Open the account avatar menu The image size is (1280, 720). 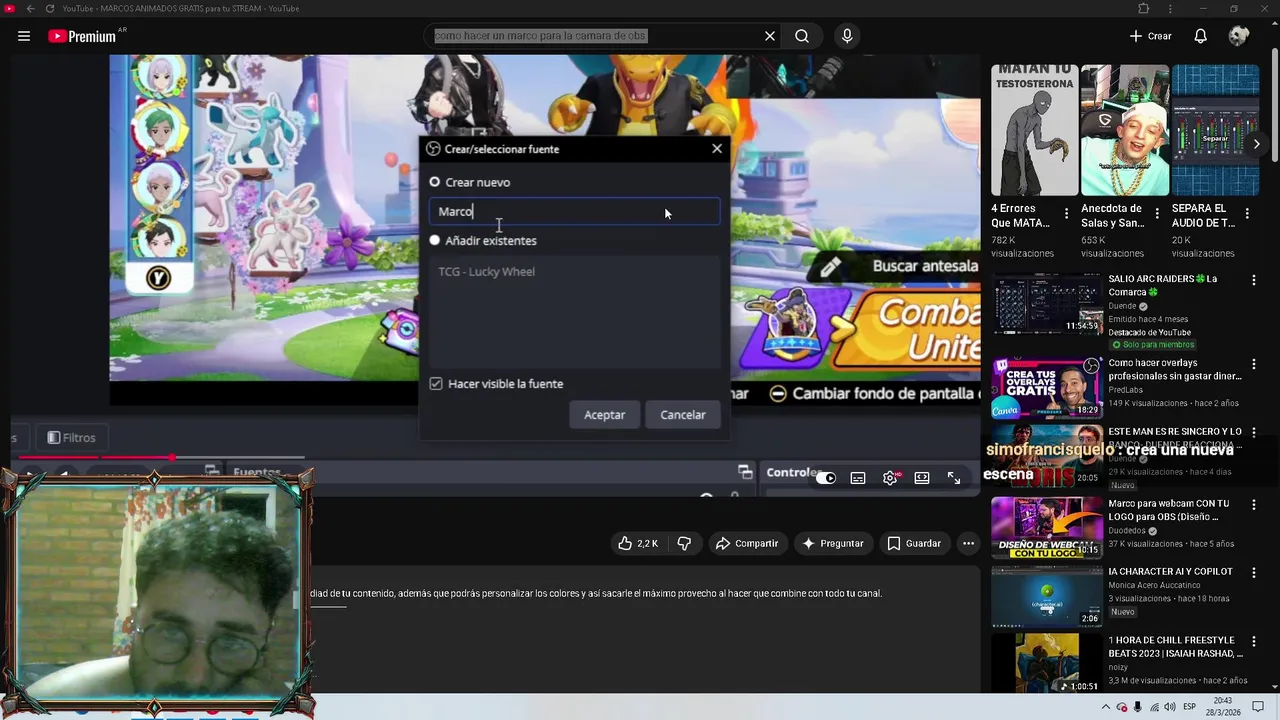coord(1239,36)
